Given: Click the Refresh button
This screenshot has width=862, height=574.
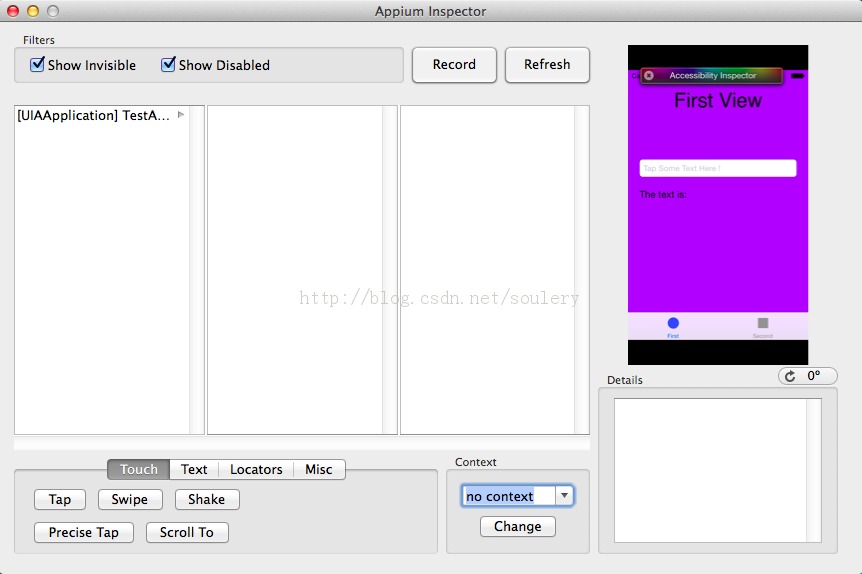Looking at the screenshot, I should pos(547,65).
